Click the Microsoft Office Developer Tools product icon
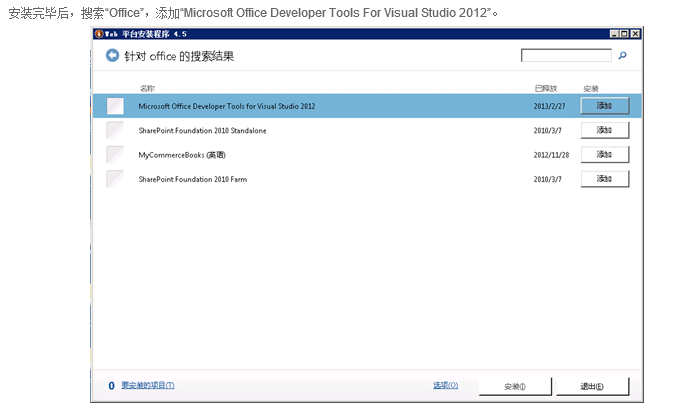 tap(115, 106)
